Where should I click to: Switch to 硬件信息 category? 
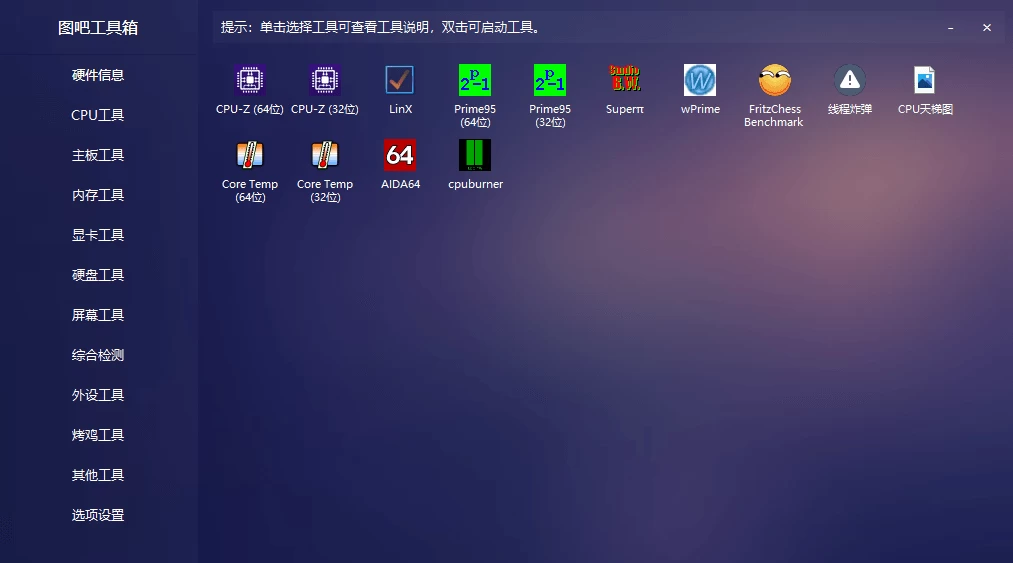(98, 75)
